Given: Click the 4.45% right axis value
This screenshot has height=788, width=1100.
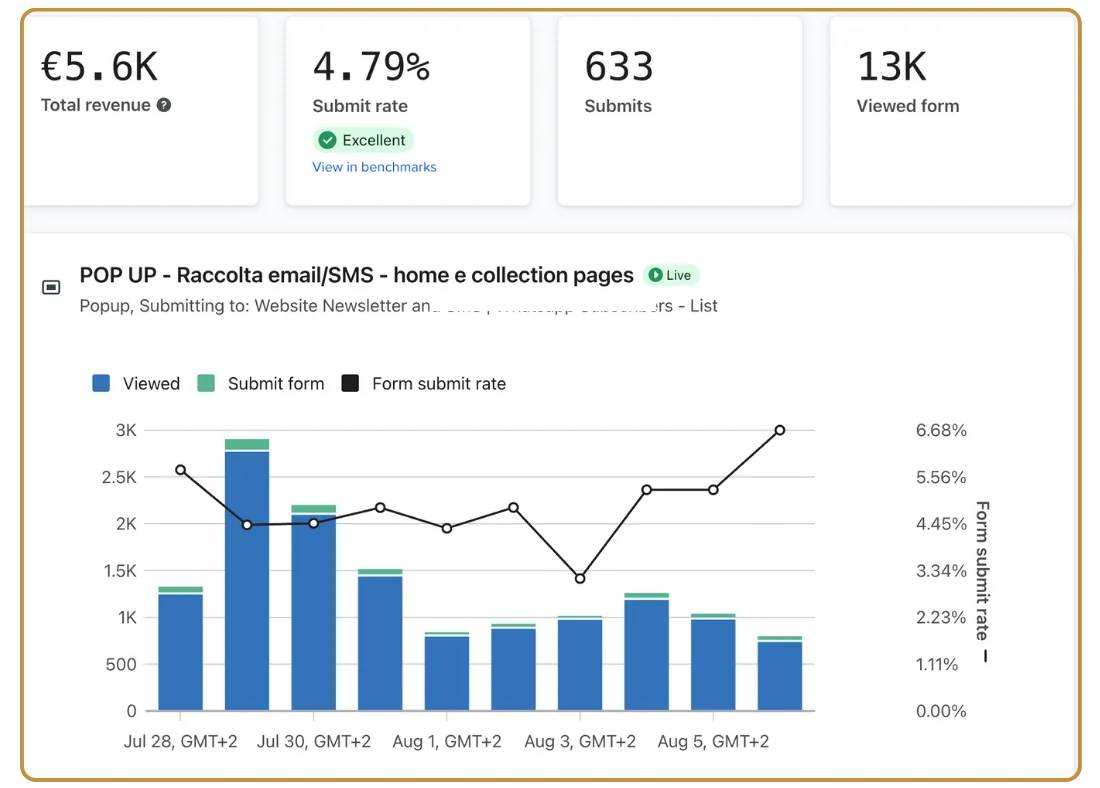Looking at the screenshot, I should 941,524.
